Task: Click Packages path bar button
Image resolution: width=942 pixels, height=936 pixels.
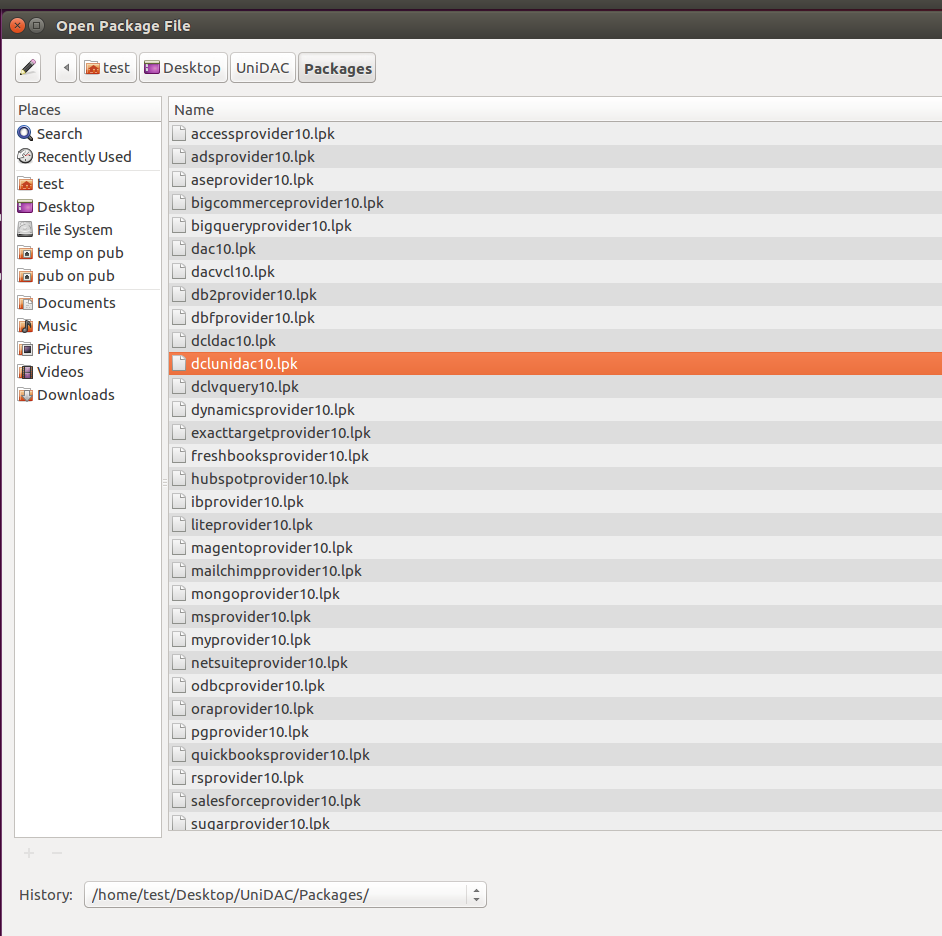Action: click(x=337, y=68)
